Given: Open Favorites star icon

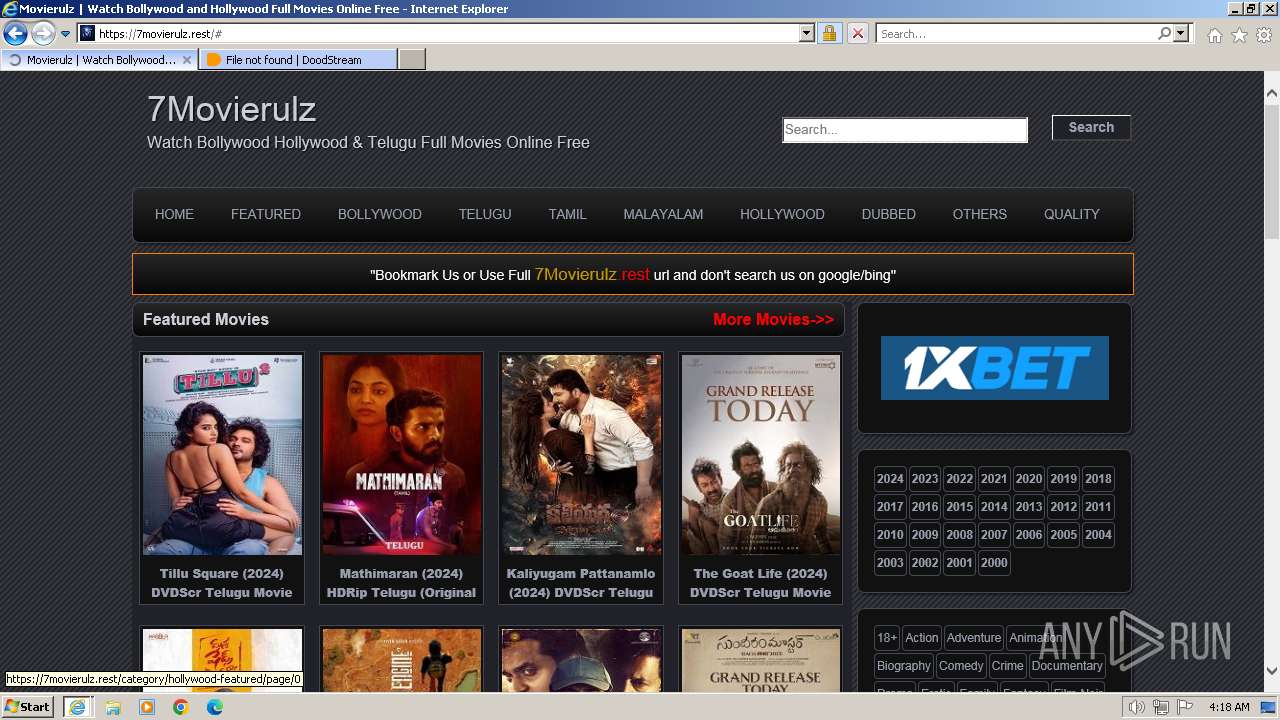Looking at the screenshot, I should coord(1239,35).
